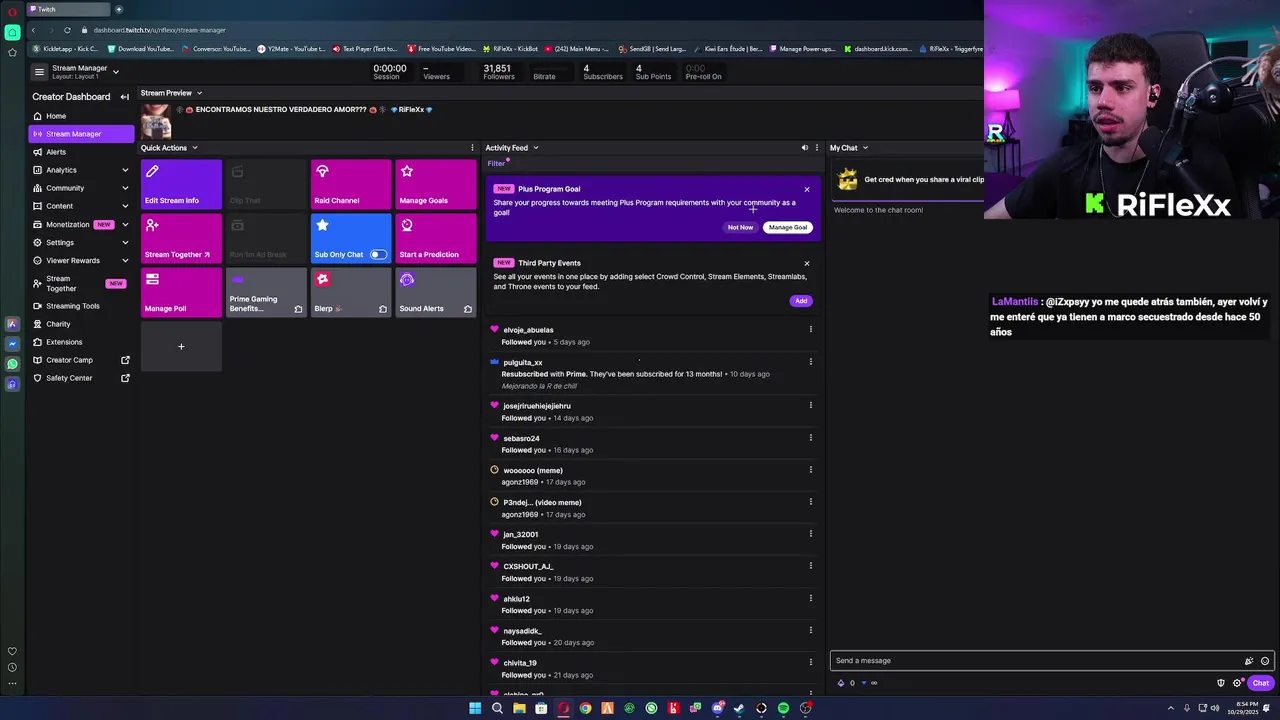This screenshot has width=1280, height=720.
Task: Open Prime Gaming Benefits extension tile
Action: point(266,293)
